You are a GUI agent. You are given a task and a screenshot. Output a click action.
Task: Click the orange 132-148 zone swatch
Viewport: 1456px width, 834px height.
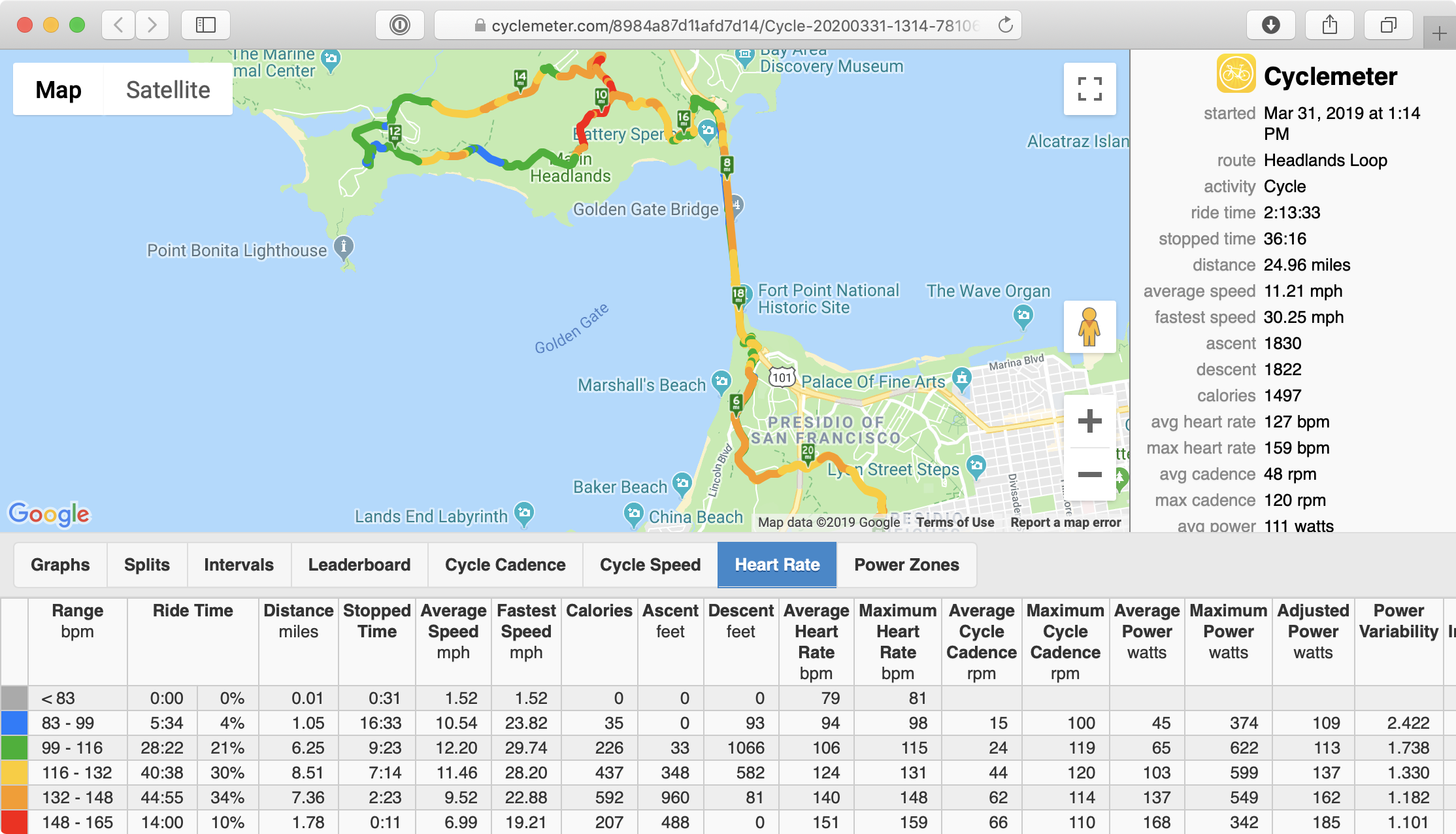pos(14,797)
